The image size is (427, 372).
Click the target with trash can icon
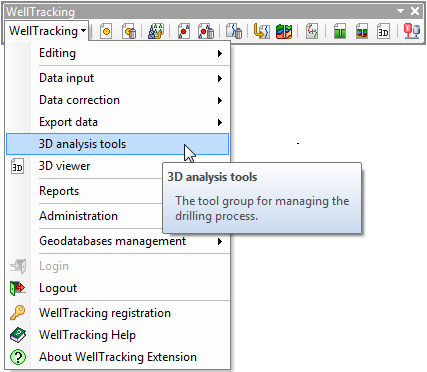tap(129, 31)
